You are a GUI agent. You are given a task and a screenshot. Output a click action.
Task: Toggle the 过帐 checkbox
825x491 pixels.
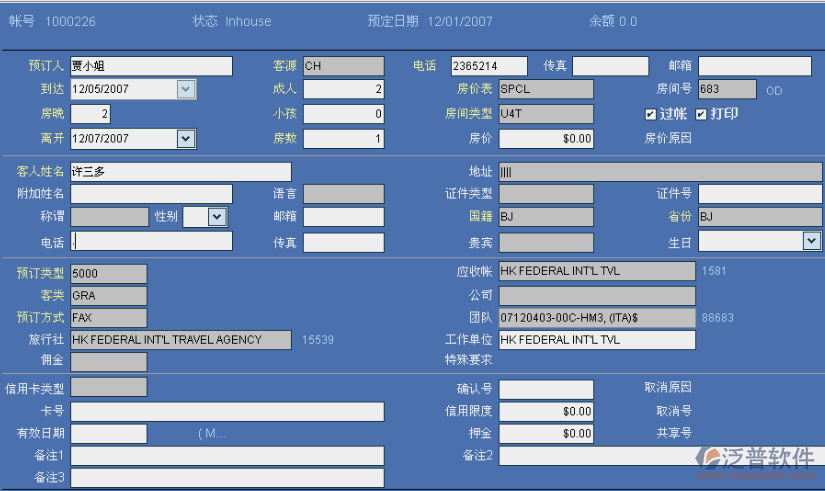pyautogui.click(x=651, y=114)
